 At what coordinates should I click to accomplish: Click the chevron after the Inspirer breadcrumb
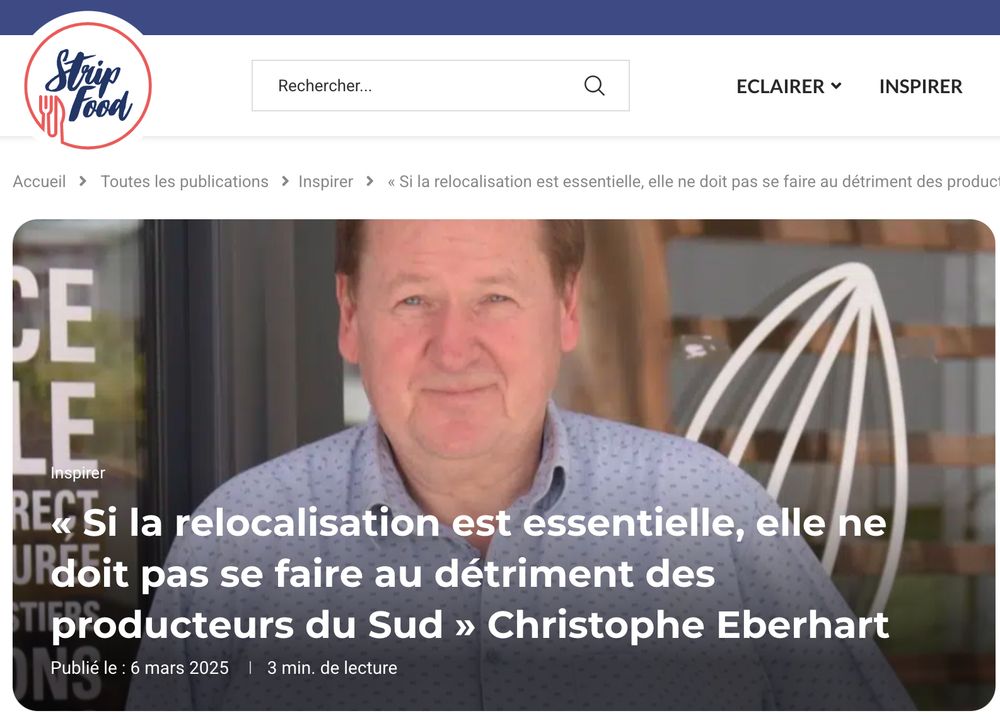tap(370, 181)
